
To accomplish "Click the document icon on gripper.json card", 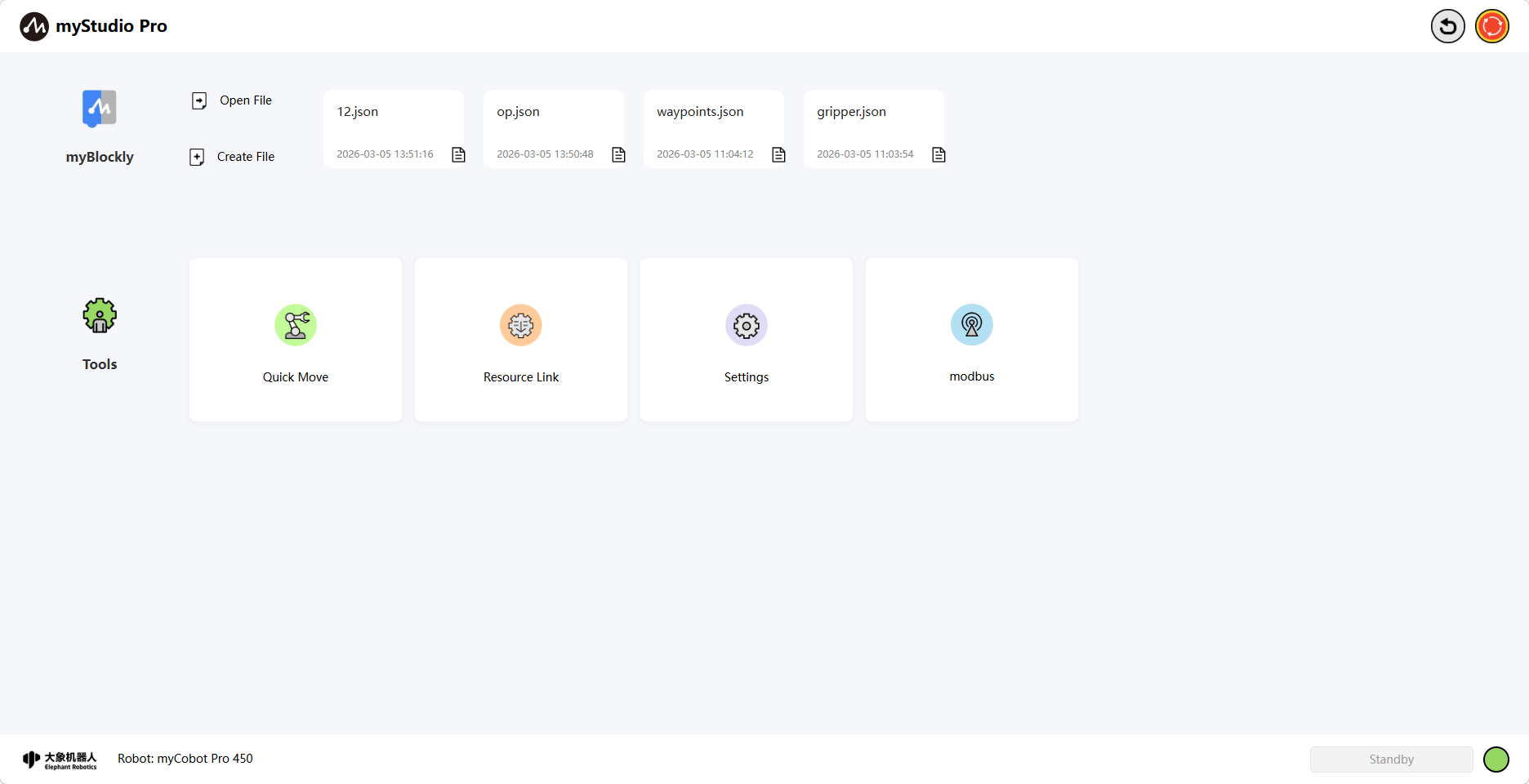I will pyautogui.click(x=938, y=154).
